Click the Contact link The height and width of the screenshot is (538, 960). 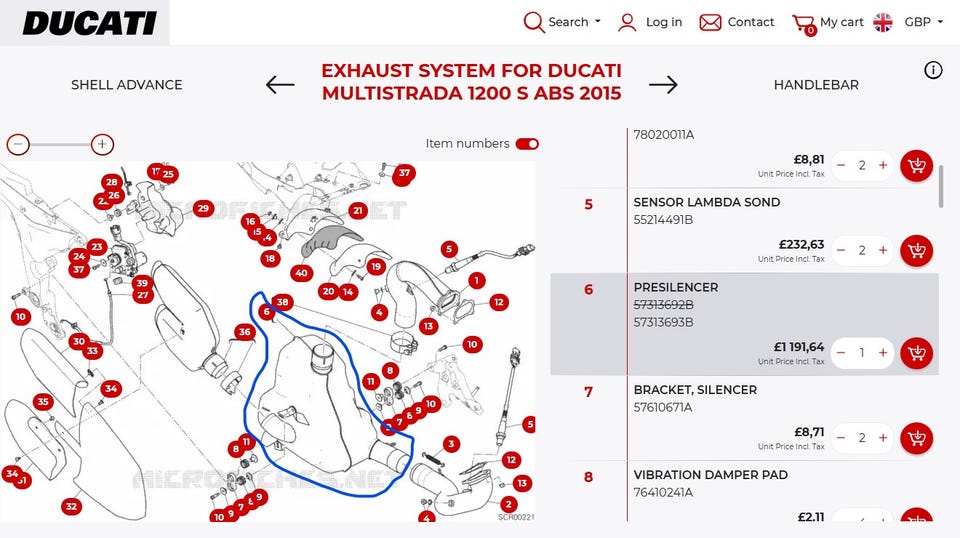(751, 22)
